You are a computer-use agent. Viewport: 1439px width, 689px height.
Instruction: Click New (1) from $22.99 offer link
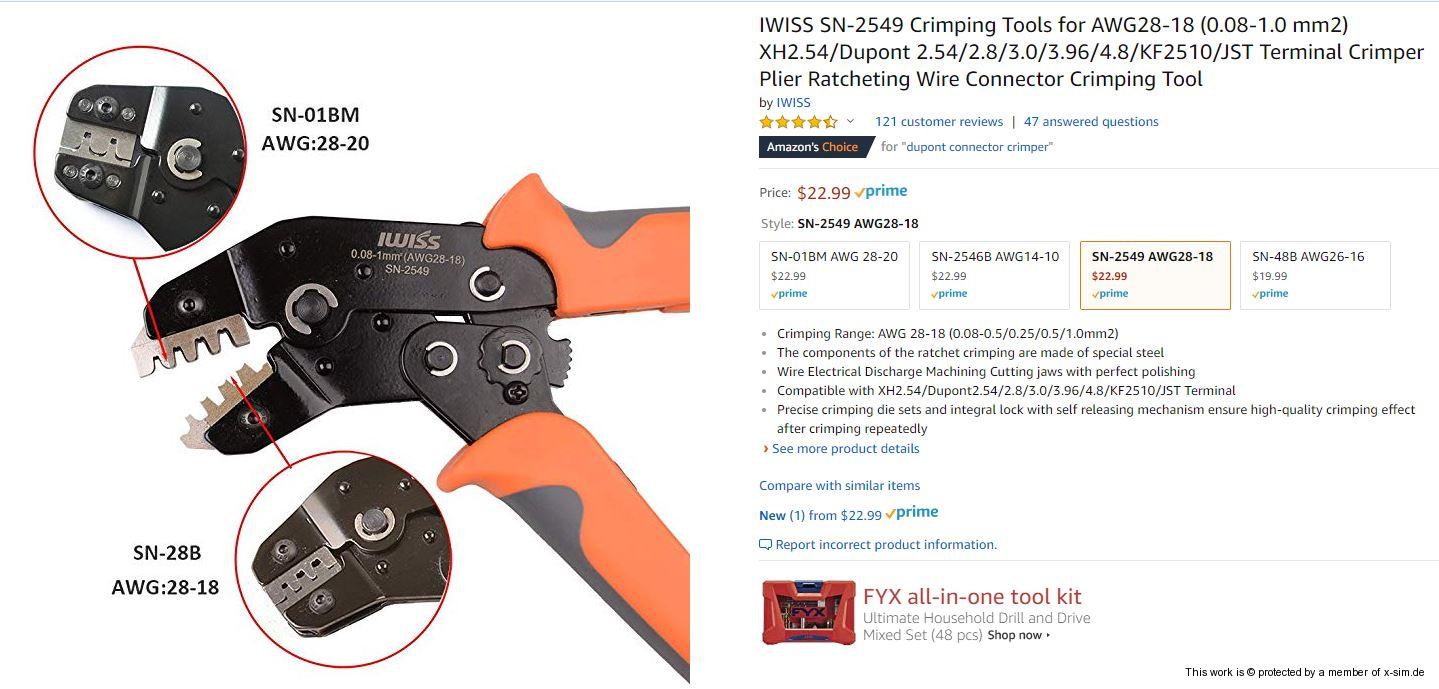(x=820, y=515)
